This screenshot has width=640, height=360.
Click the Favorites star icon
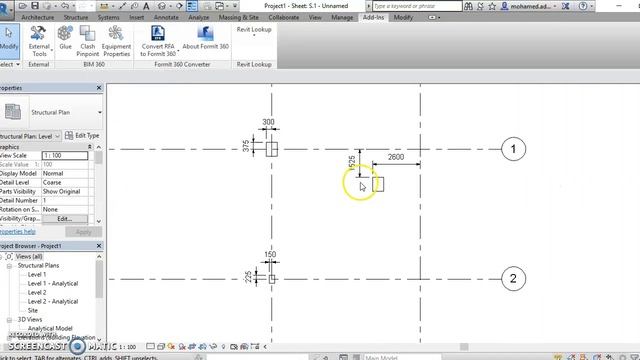tap(492, 6)
